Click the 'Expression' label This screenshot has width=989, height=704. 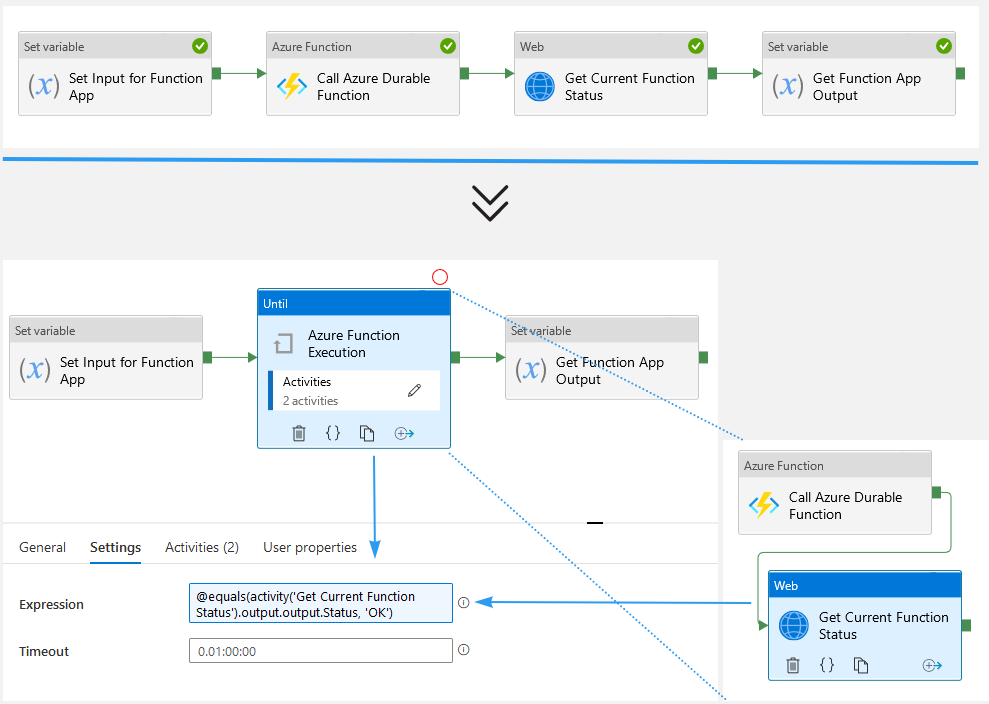tap(51, 604)
